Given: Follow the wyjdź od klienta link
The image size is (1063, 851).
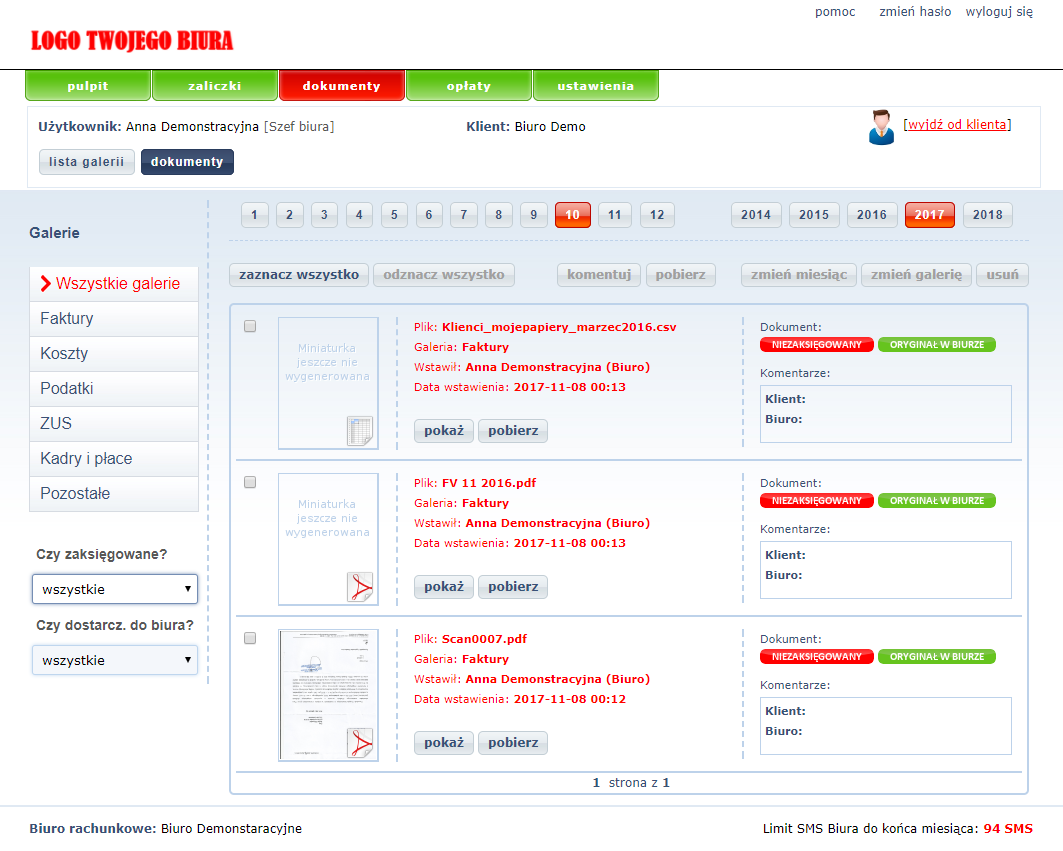Looking at the screenshot, I should coord(957,125).
